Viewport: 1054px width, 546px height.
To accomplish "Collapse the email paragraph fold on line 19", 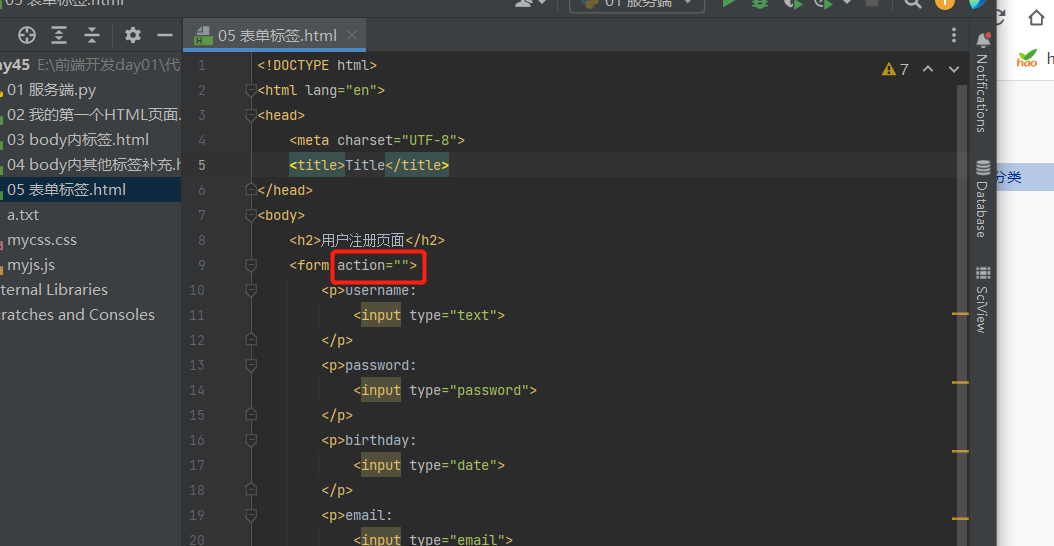I will point(251,515).
